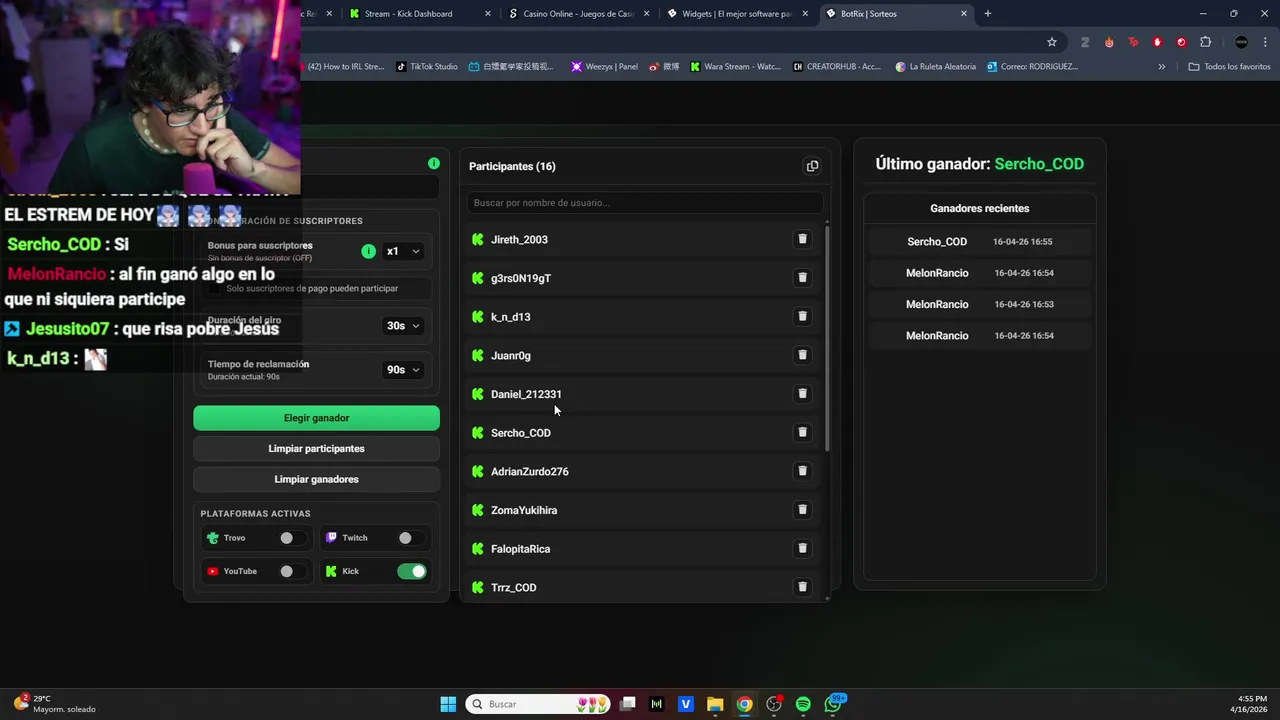Open Todos los favoritos folder

1230,67
